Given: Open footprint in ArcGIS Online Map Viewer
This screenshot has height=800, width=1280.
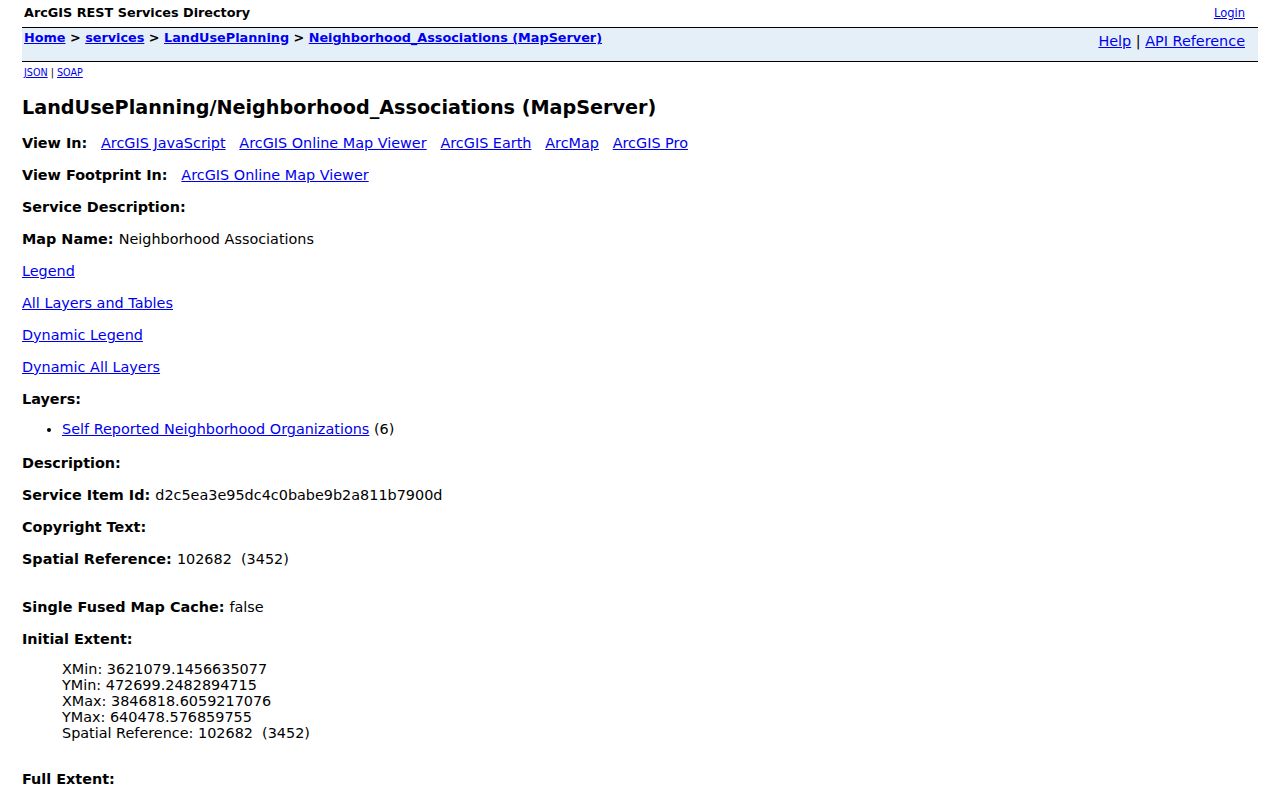Looking at the screenshot, I should pyautogui.click(x=275, y=175).
